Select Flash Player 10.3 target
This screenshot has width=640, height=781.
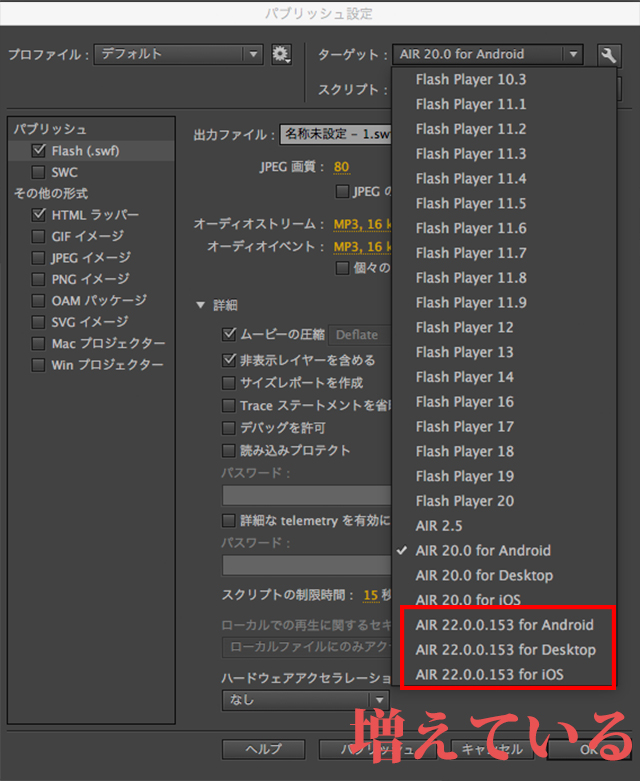coord(504,80)
